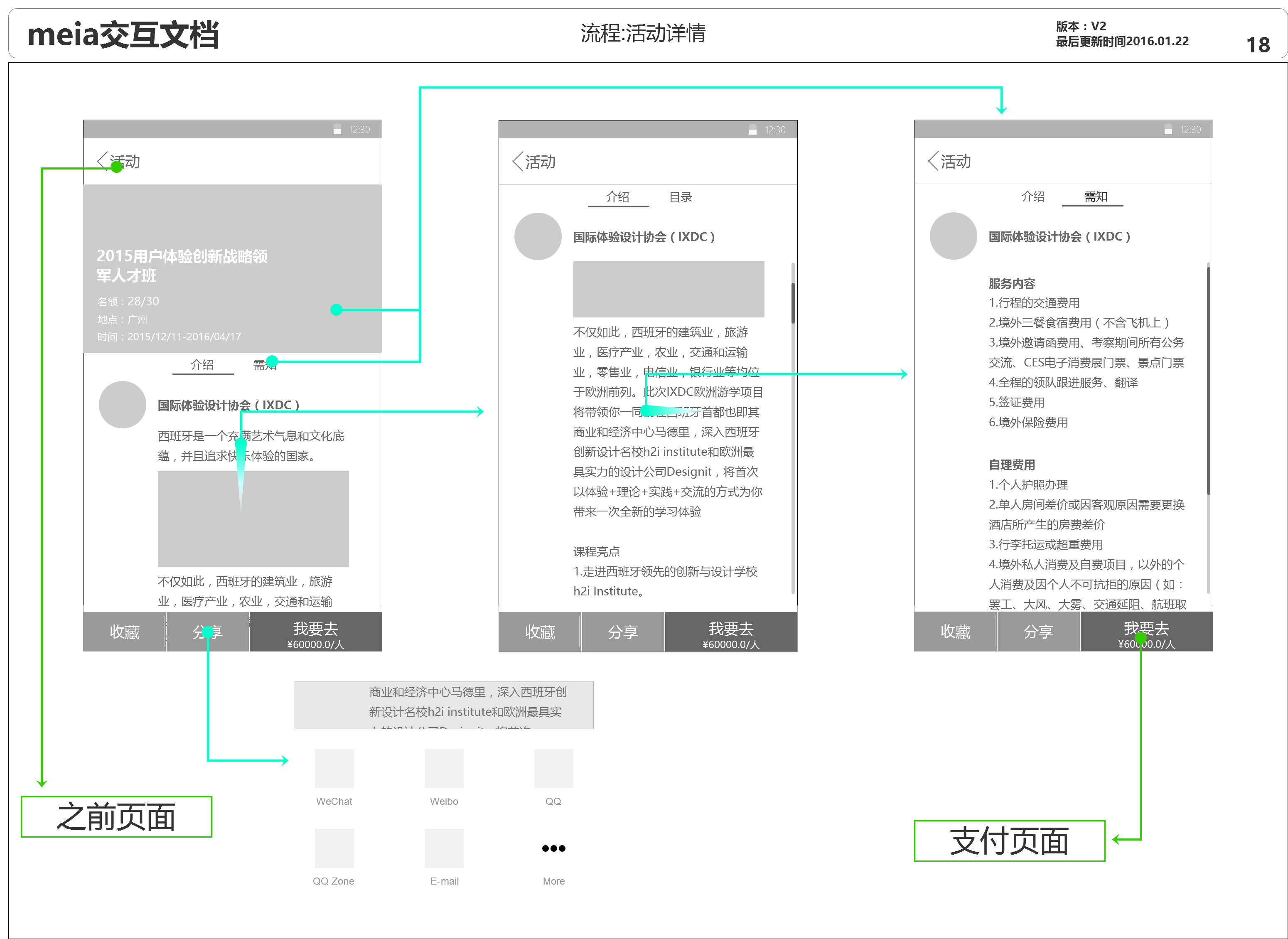Click 最后更新时间2016.01.22 label

[1122, 41]
